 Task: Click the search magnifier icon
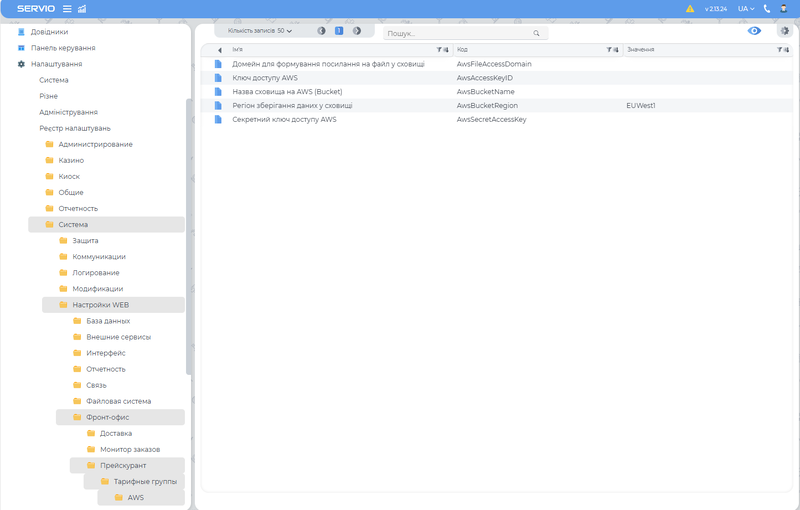536,33
